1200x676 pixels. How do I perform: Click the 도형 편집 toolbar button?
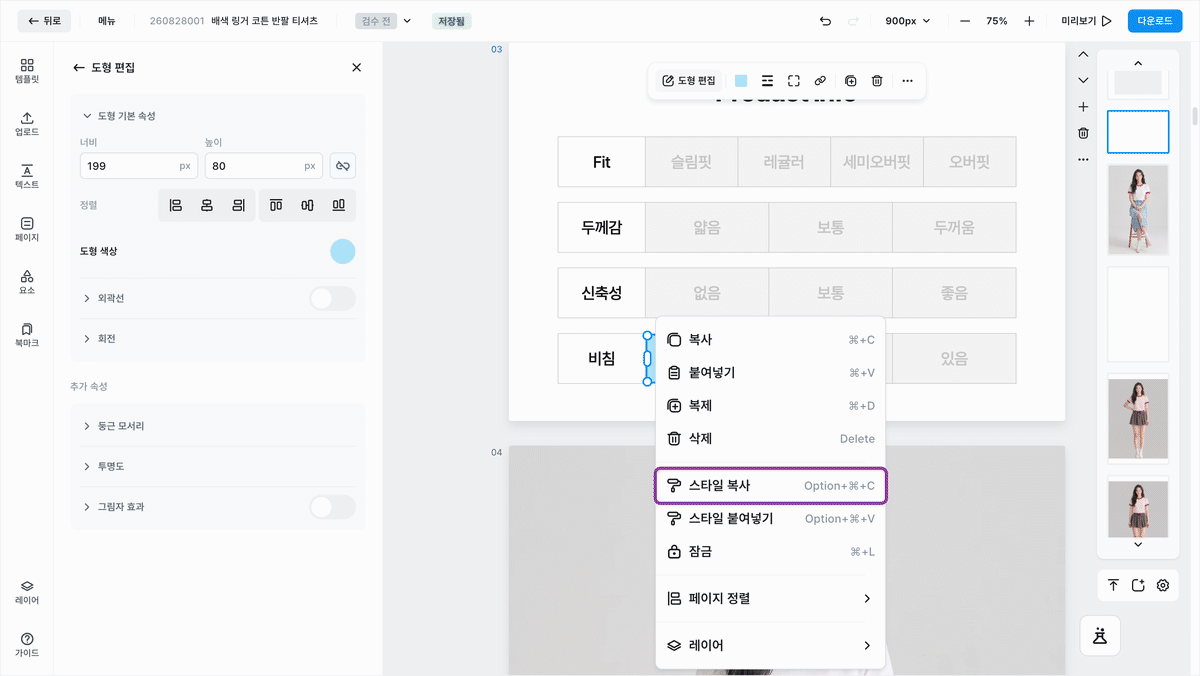tap(689, 81)
